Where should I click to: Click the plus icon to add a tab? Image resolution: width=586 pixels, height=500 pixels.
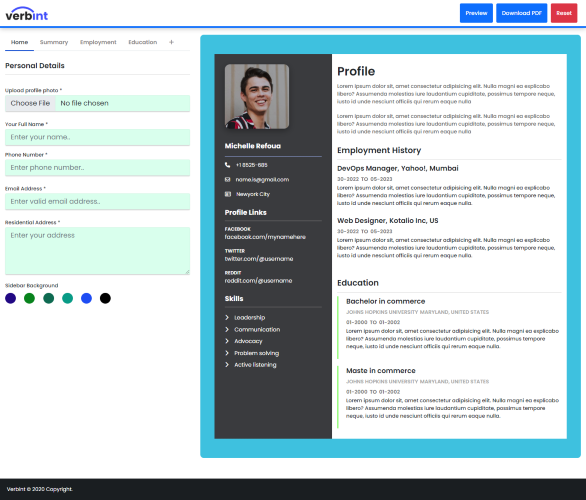coord(171,42)
